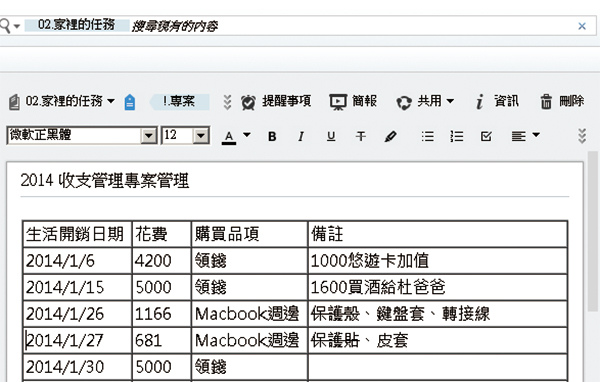Click the 2014/1/15 date cell

click(x=77, y=287)
